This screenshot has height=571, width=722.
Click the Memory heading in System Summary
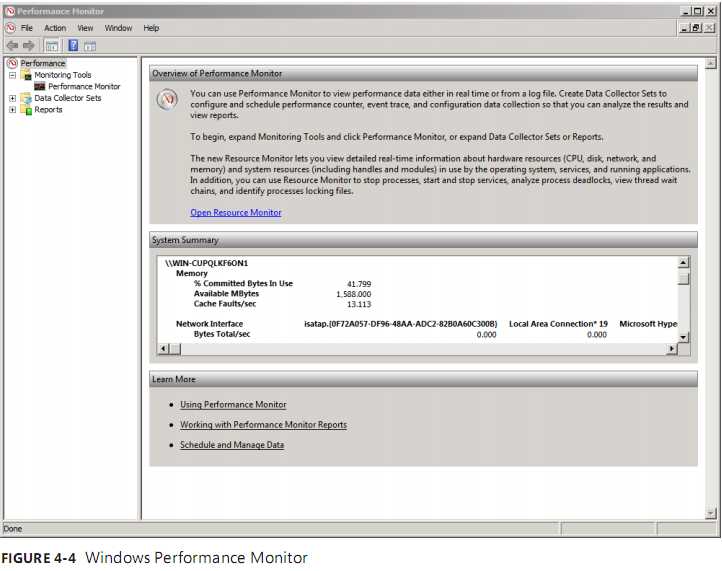pyautogui.click(x=192, y=273)
